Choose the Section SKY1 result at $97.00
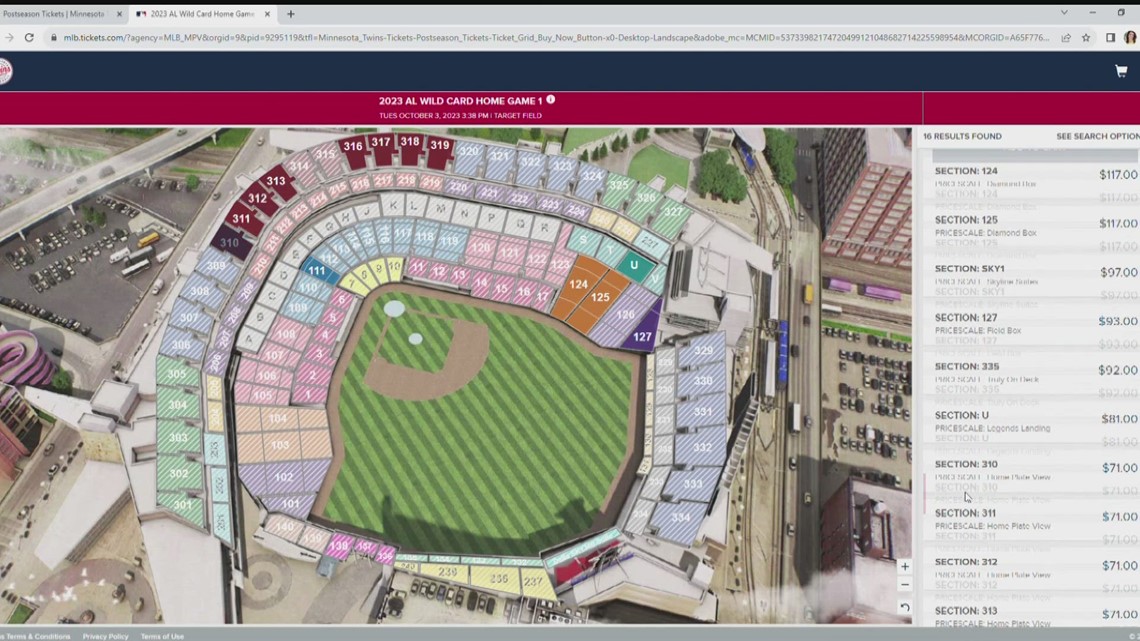The width and height of the screenshot is (1140, 641). [1030, 275]
